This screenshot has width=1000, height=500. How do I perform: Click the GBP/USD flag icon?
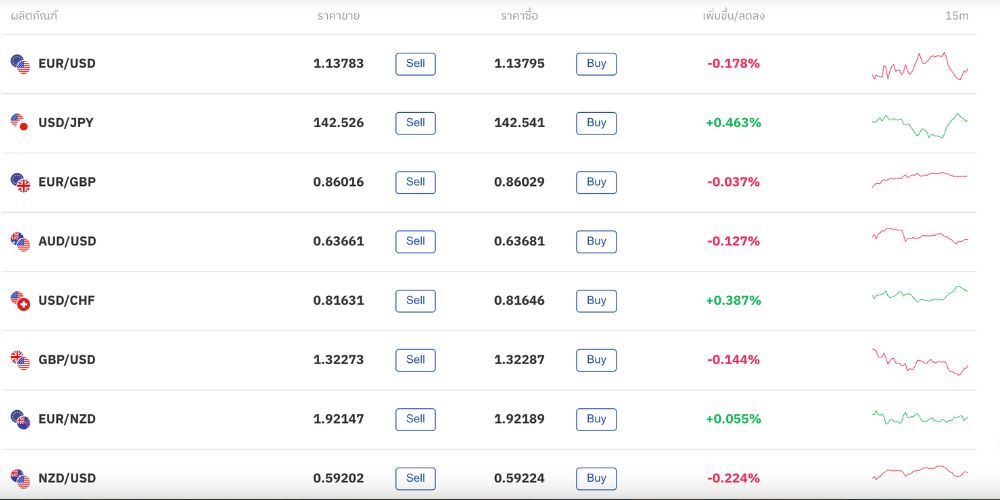tap(20, 359)
